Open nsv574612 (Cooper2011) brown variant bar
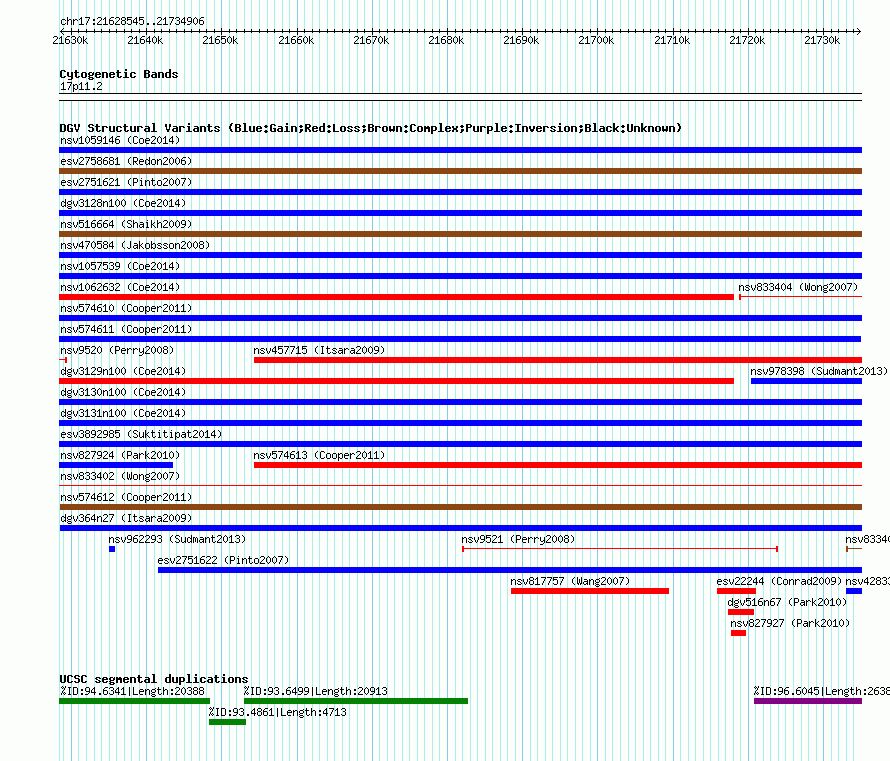890x761 pixels. click(460, 507)
